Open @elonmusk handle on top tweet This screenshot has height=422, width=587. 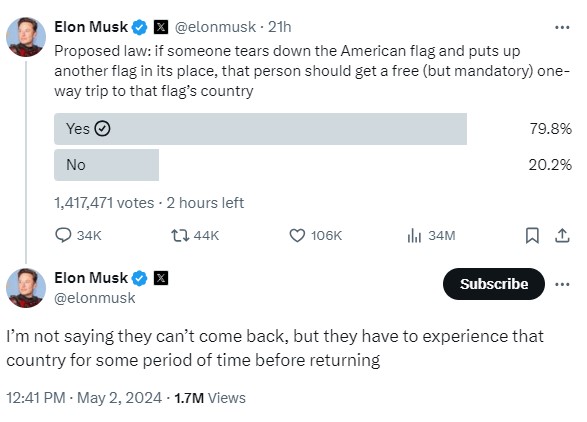pyautogui.click(x=215, y=27)
